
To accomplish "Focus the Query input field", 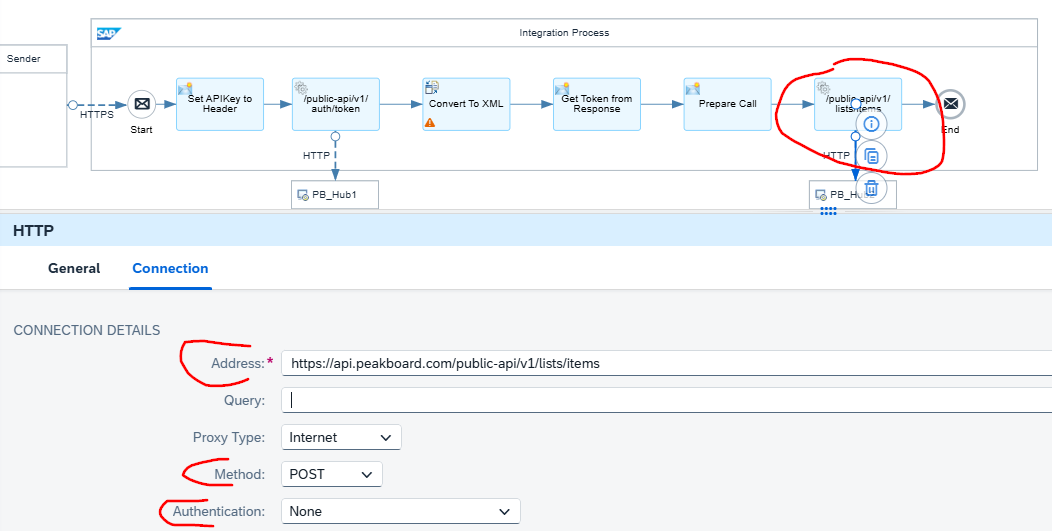I will click(660, 400).
